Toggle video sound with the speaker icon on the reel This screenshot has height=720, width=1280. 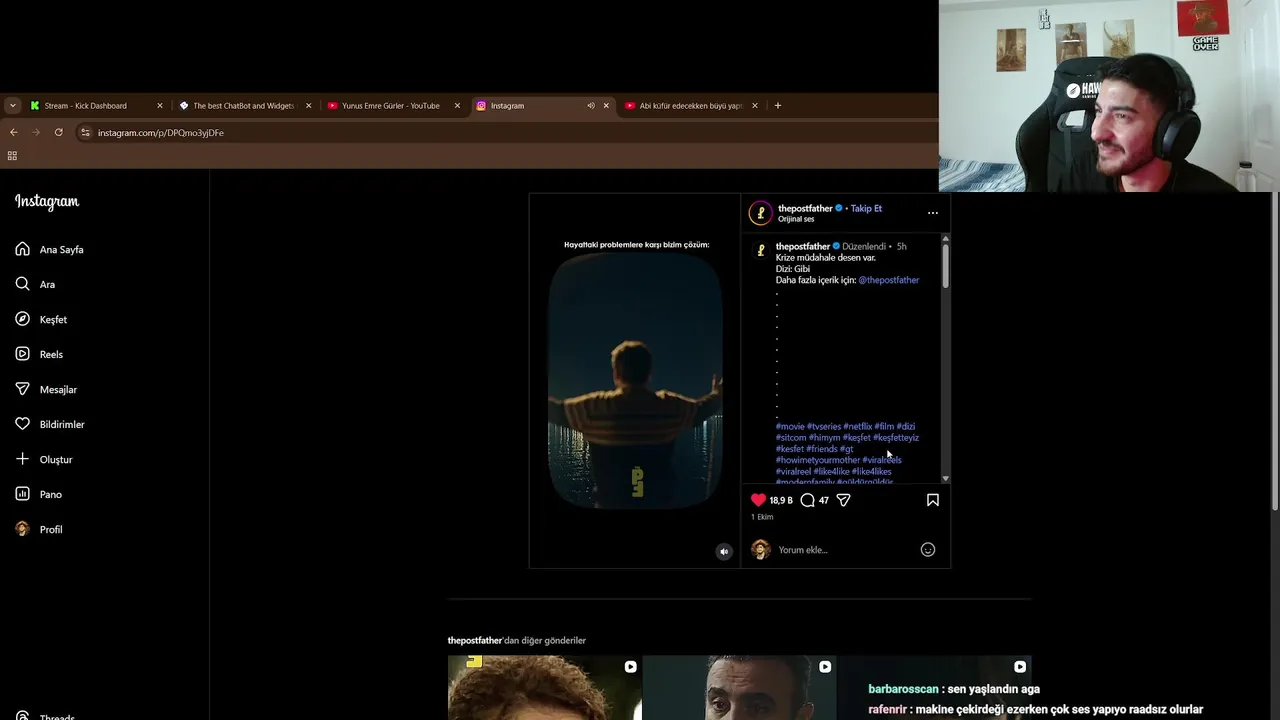click(x=724, y=551)
